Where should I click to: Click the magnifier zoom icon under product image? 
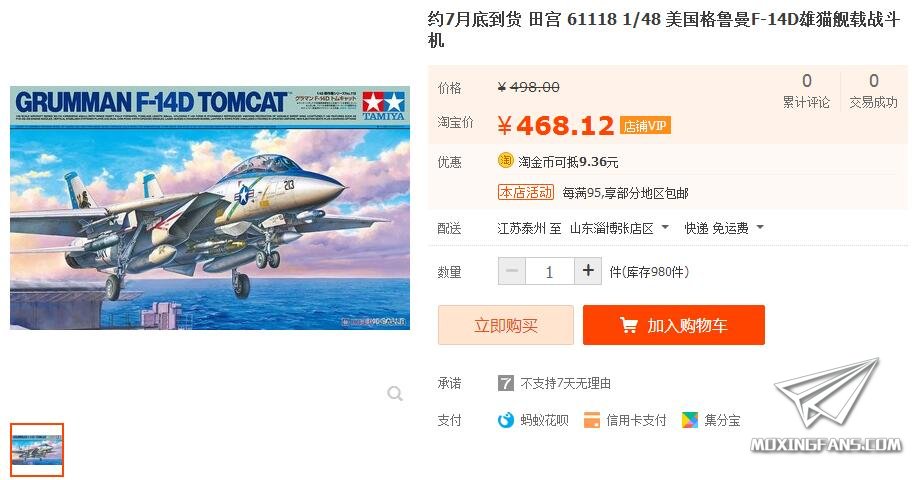coord(395,394)
